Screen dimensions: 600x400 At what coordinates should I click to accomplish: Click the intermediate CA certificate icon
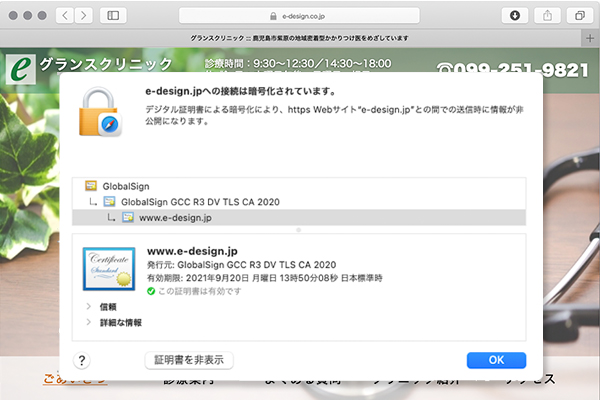pyautogui.click(x=109, y=201)
